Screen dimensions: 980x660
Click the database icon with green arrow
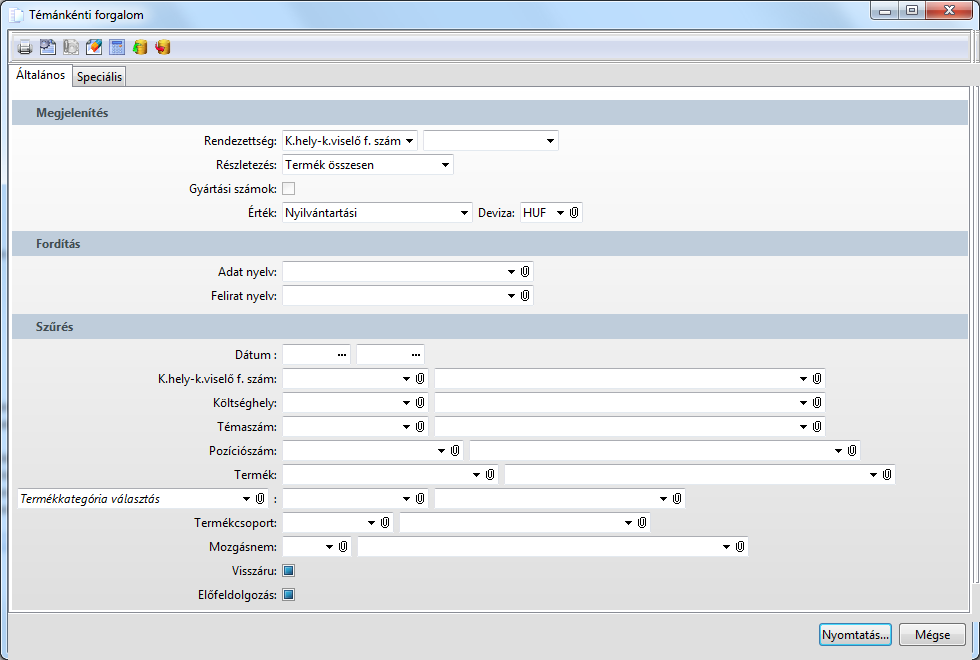tap(140, 47)
